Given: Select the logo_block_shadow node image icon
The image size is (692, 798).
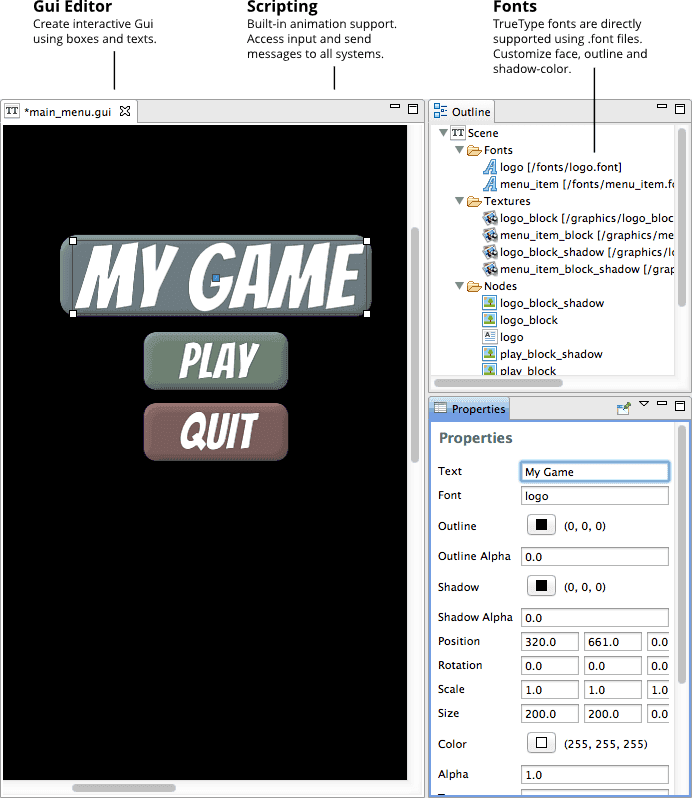Looking at the screenshot, I should click(x=490, y=303).
